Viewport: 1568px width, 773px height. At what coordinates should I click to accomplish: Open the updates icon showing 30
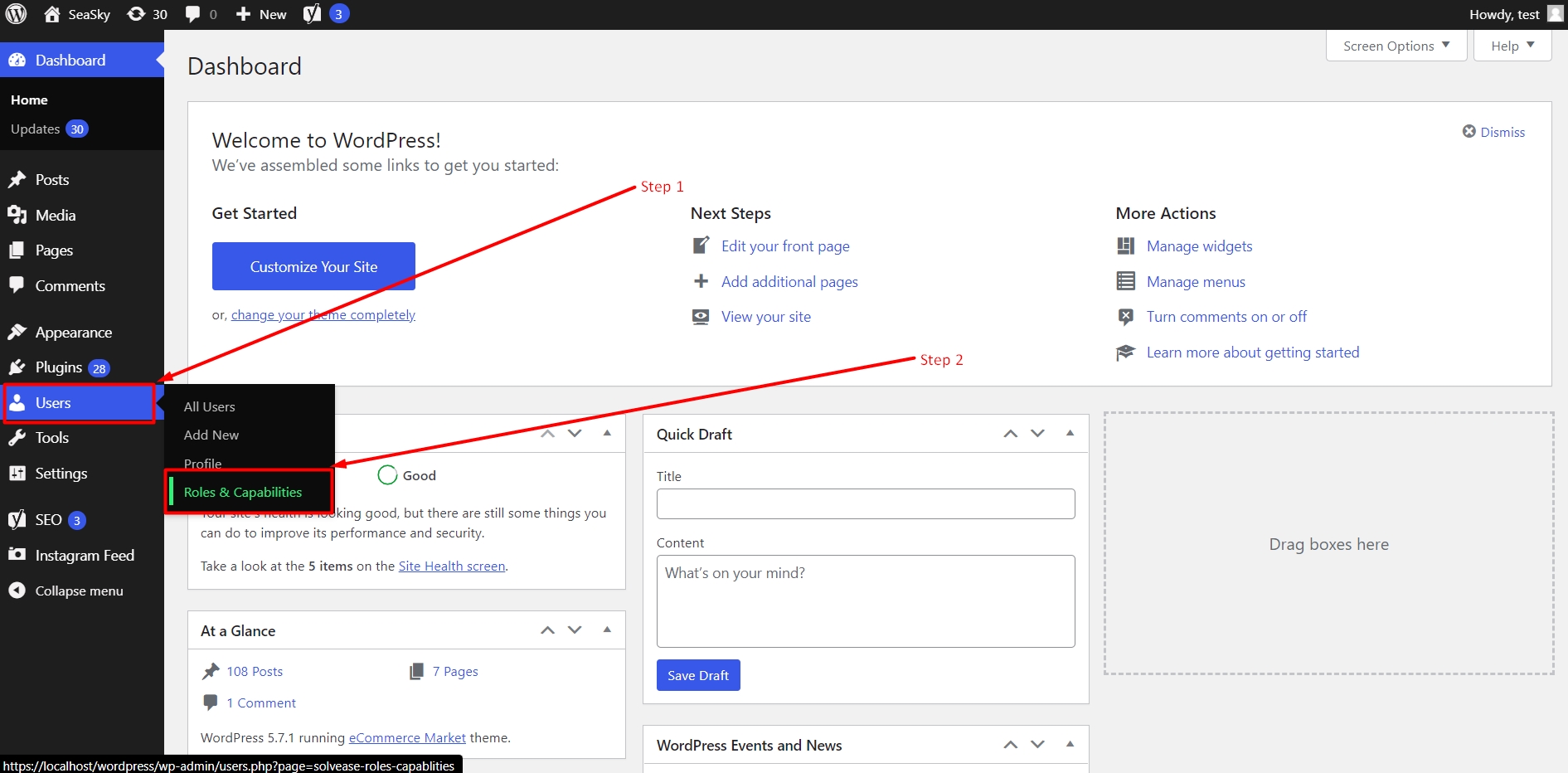pyautogui.click(x=136, y=14)
